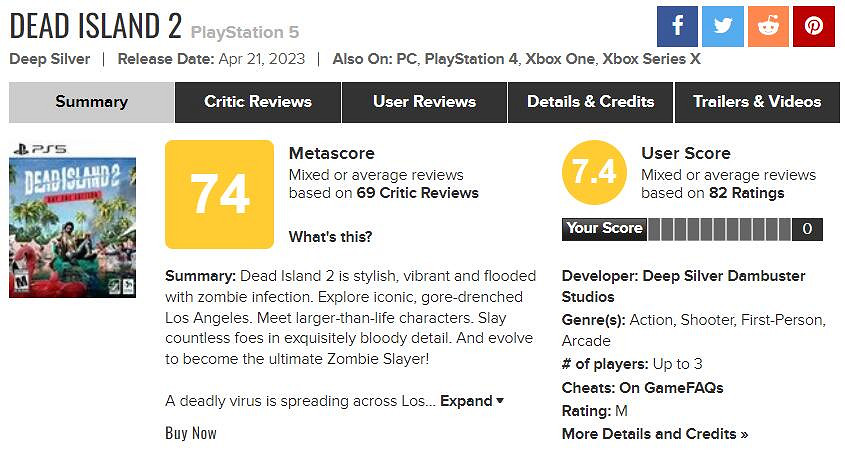Pin the page with the Pinterest icon
Image resolution: width=845 pixels, height=451 pixels.
(x=814, y=25)
